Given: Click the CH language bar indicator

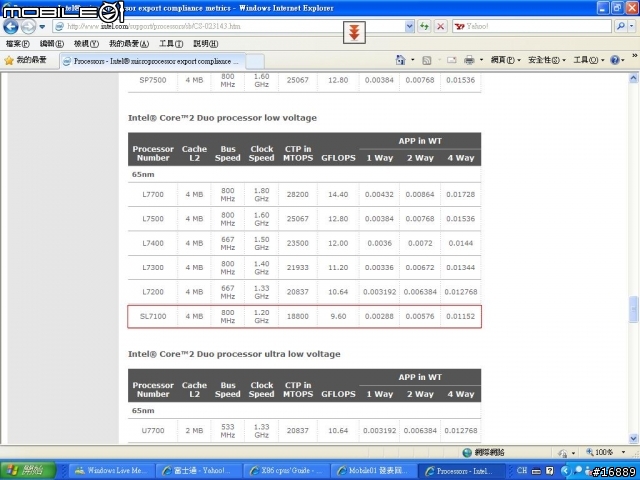Looking at the screenshot, I should (522, 470).
